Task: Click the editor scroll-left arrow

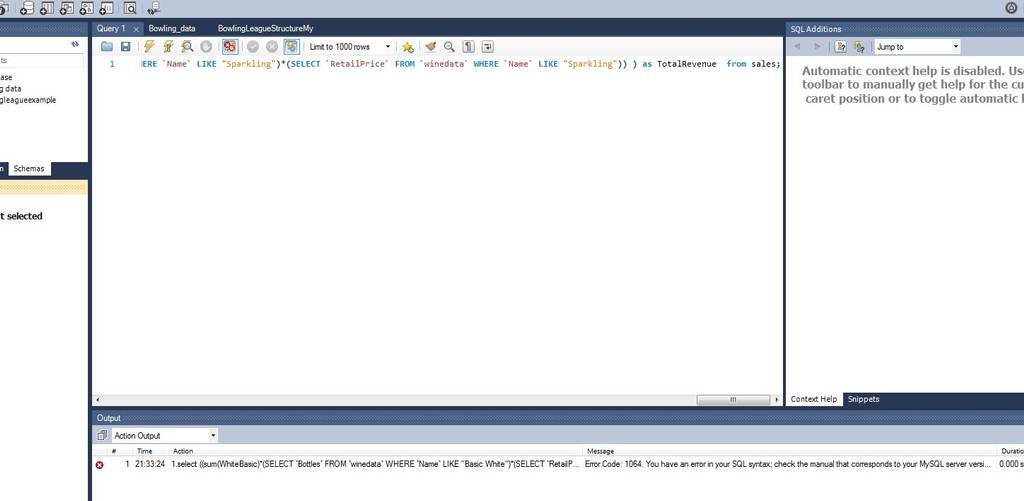Action: point(98,400)
